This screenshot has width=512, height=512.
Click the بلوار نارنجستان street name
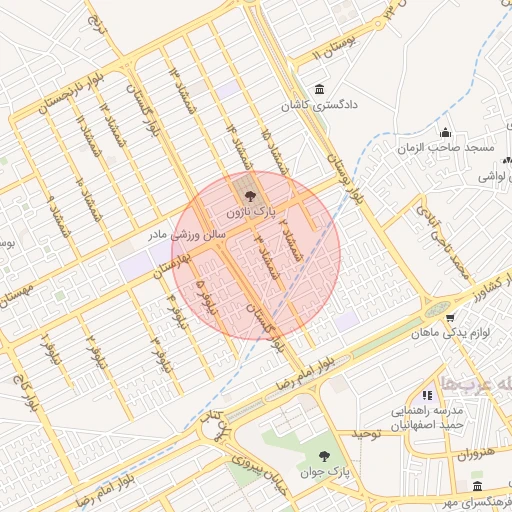[x=71, y=94]
